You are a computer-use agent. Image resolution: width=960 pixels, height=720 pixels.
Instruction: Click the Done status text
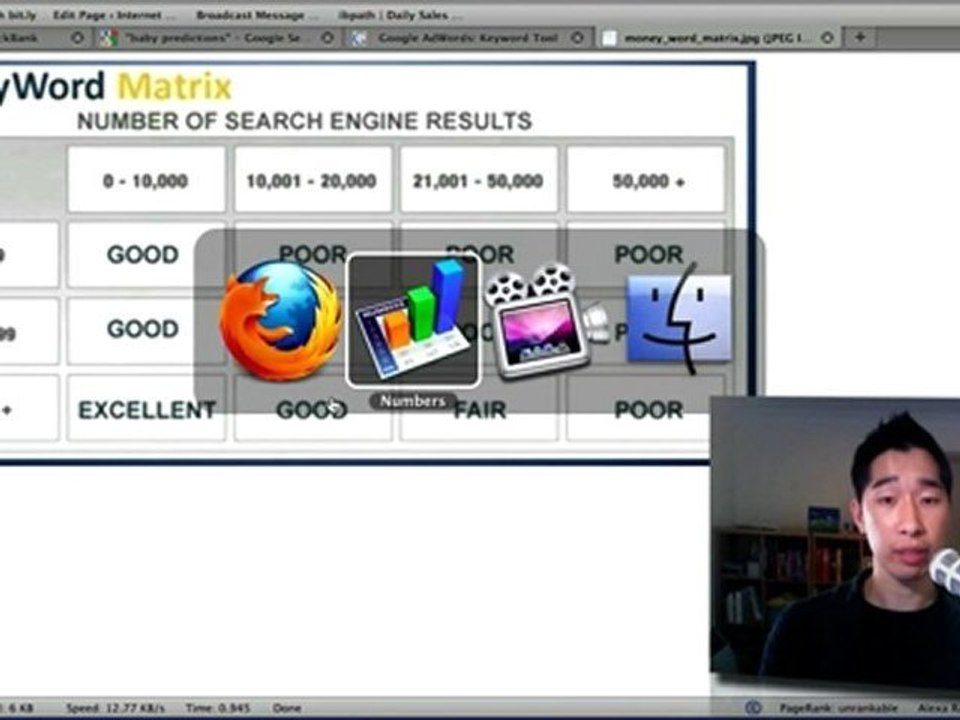[287, 708]
